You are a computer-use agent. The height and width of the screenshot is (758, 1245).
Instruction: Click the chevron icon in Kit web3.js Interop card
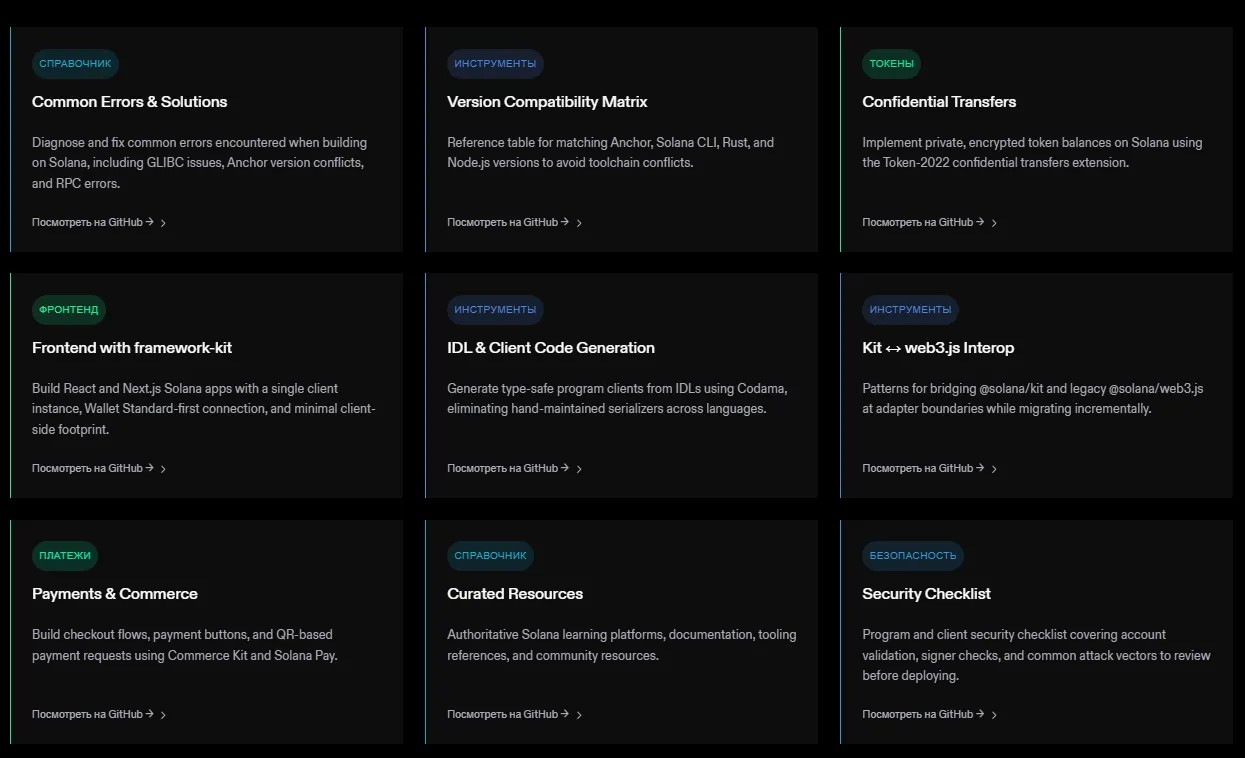pyautogui.click(x=994, y=469)
